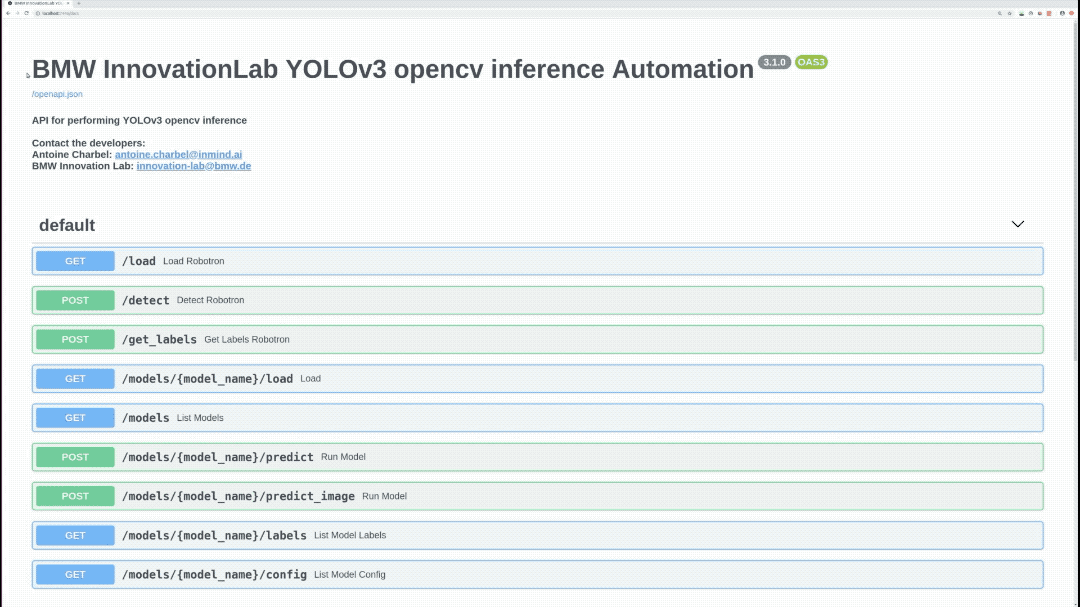Viewport: 1080px width, 607px height.
Task: Bookmark this page with the star icon
Action: pos(1010,13)
